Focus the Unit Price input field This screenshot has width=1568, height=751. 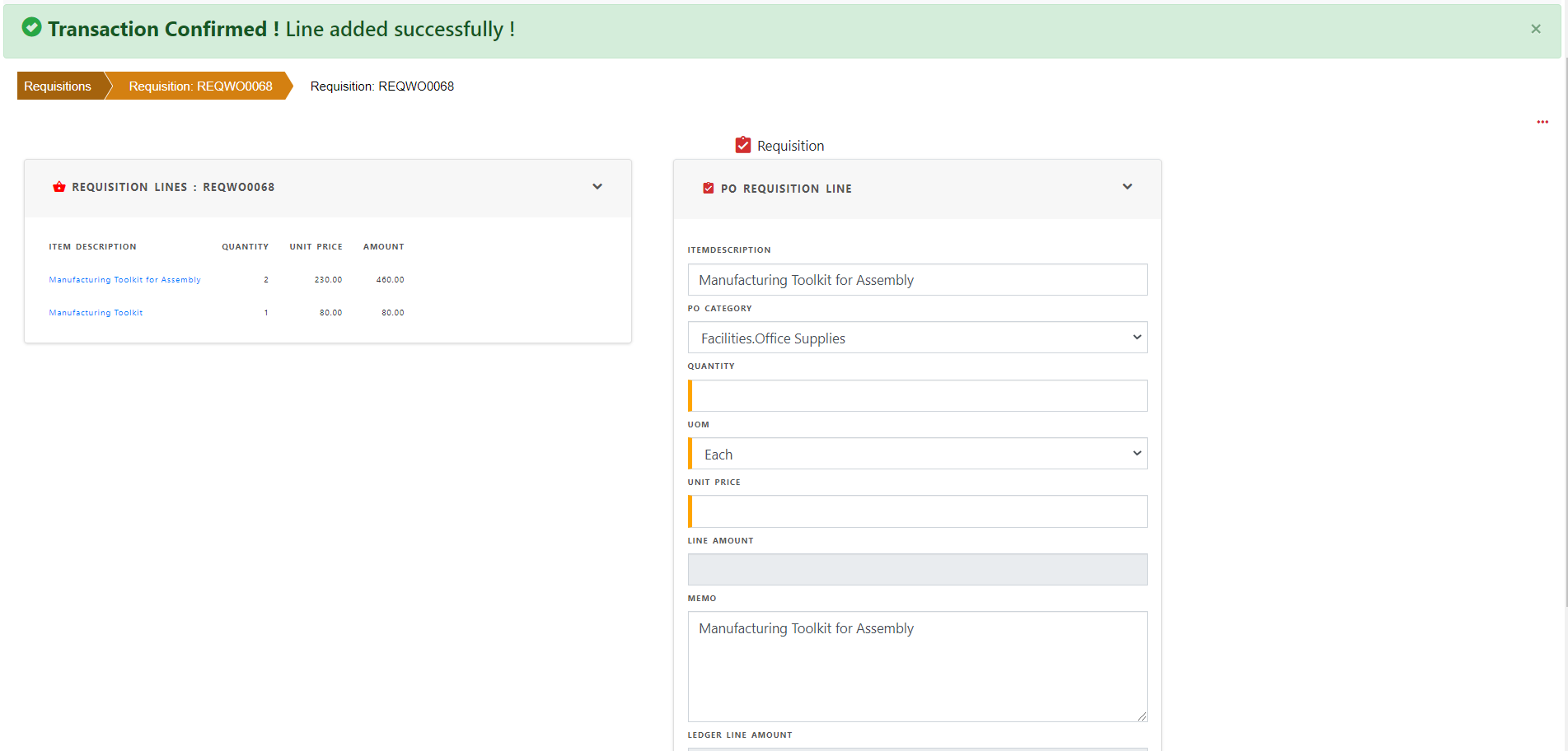click(x=917, y=511)
